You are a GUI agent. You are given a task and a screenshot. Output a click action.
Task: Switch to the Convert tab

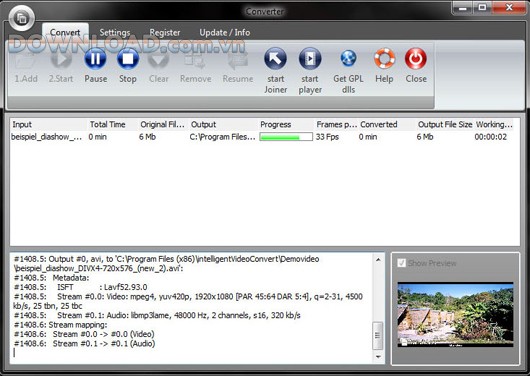click(65, 32)
